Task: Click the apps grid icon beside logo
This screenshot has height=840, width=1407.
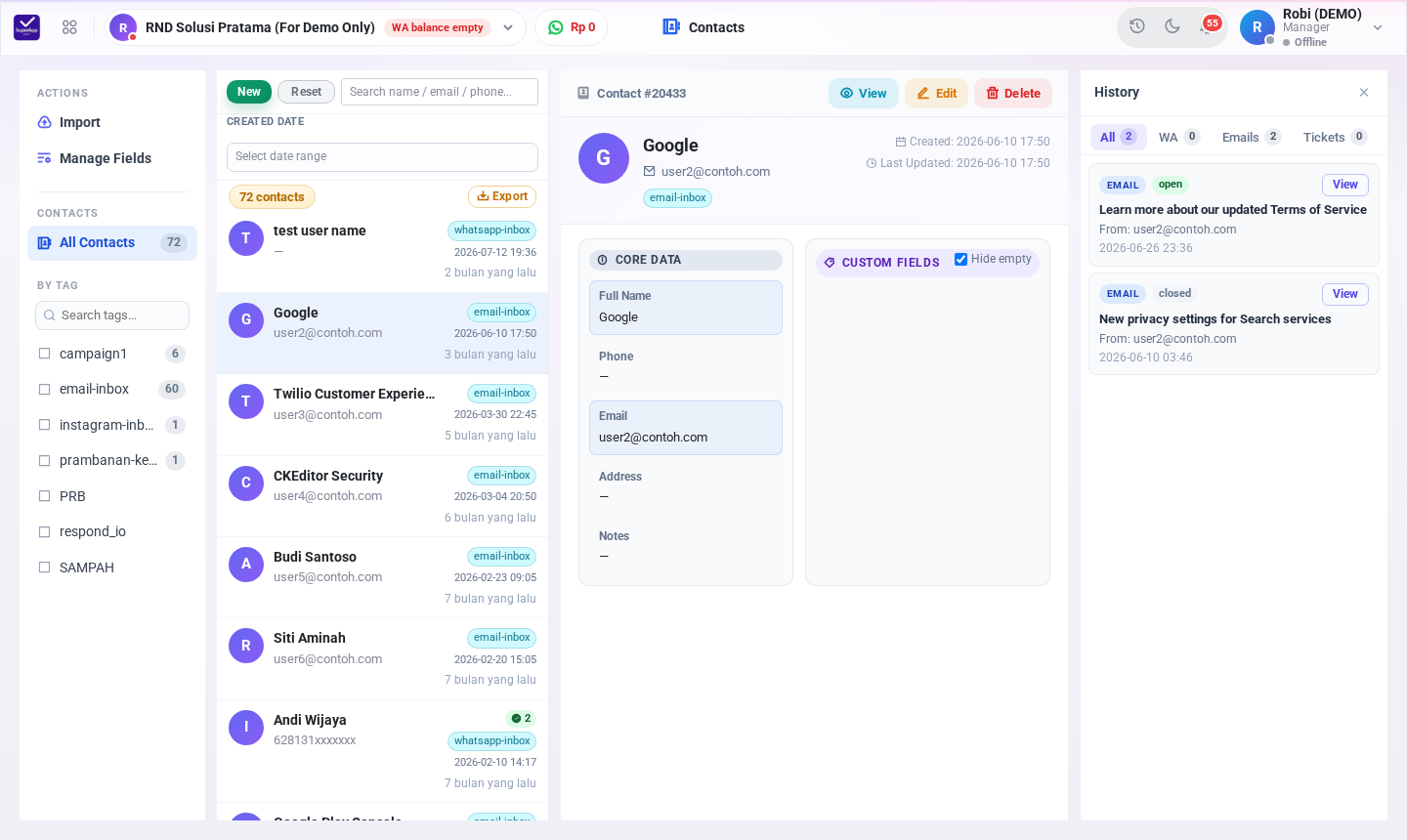Action: (x=69, y=27)
